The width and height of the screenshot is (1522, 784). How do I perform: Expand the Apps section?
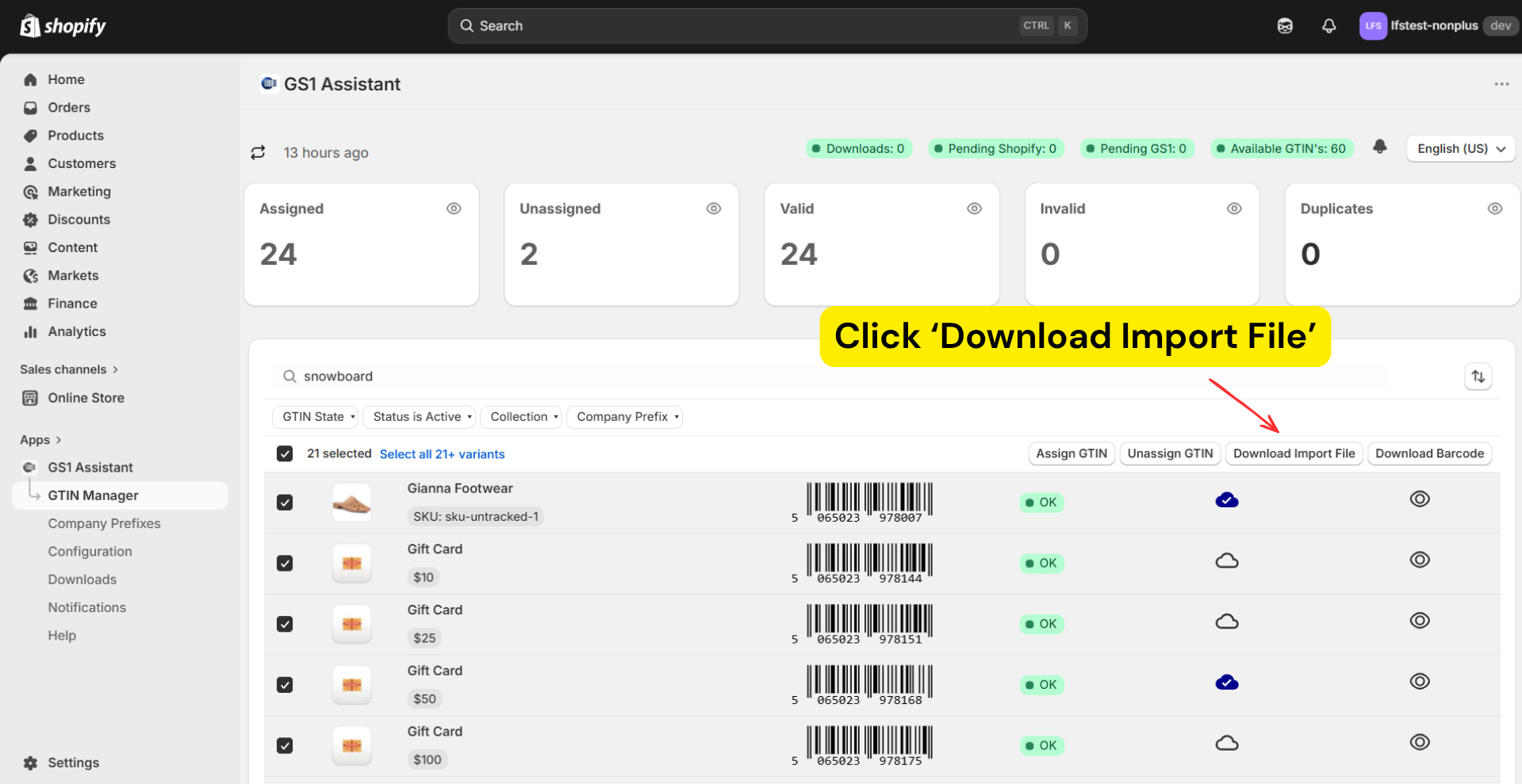[40, 440]
